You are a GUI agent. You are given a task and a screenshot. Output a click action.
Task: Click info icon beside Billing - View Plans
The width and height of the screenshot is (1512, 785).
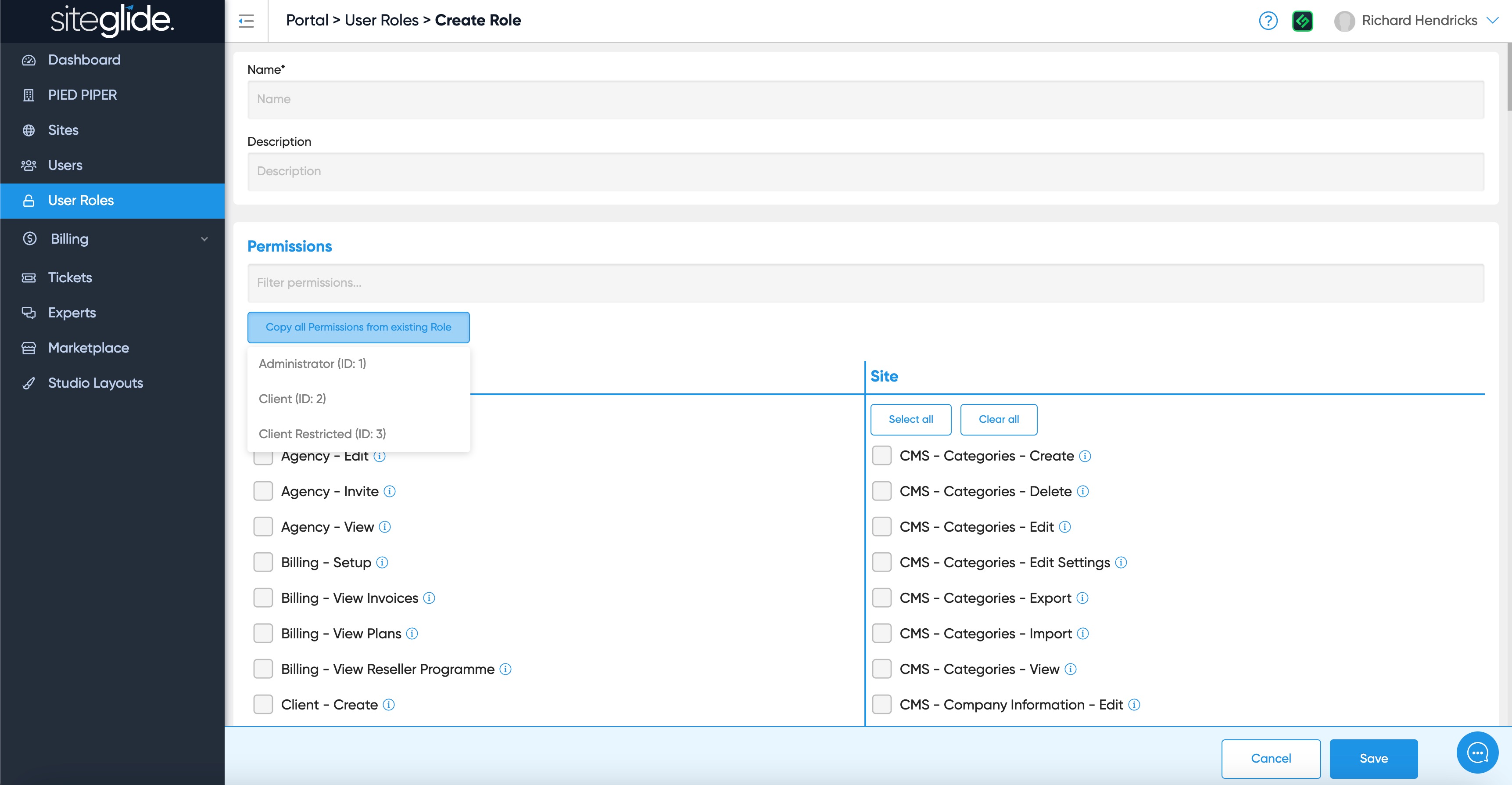click(x=412, y=634)
